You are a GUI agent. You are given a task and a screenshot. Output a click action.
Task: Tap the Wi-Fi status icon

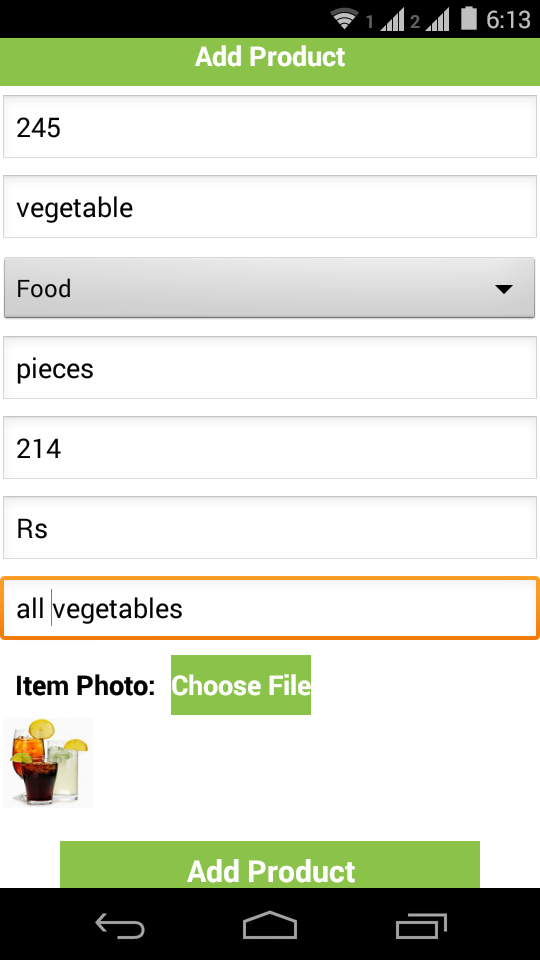pyautogui.click(x=345, y=18)
